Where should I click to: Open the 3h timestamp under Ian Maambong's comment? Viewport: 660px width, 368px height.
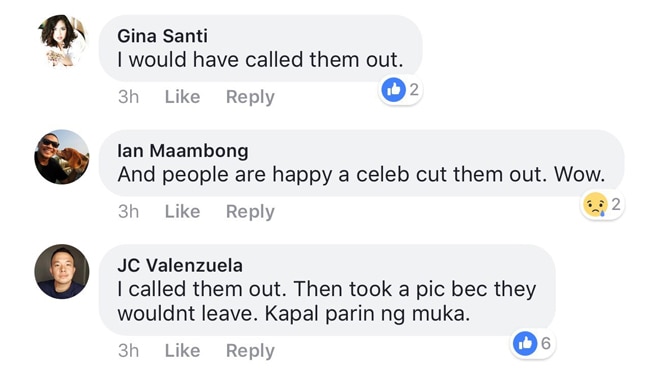[128, 211]
